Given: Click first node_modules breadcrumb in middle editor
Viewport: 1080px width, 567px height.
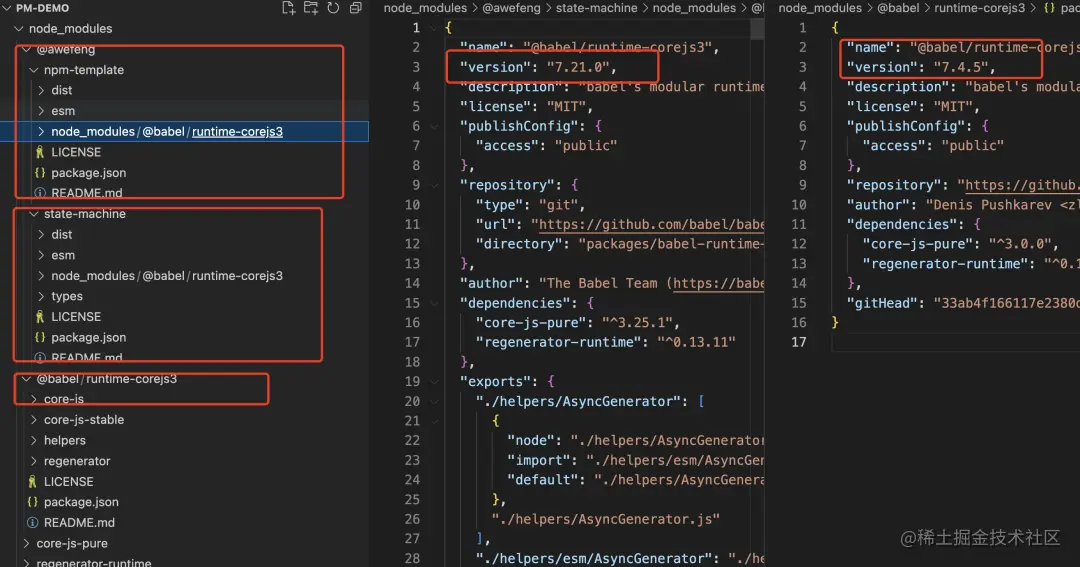Looking at the screenshot, I should [x=425, y=8].
